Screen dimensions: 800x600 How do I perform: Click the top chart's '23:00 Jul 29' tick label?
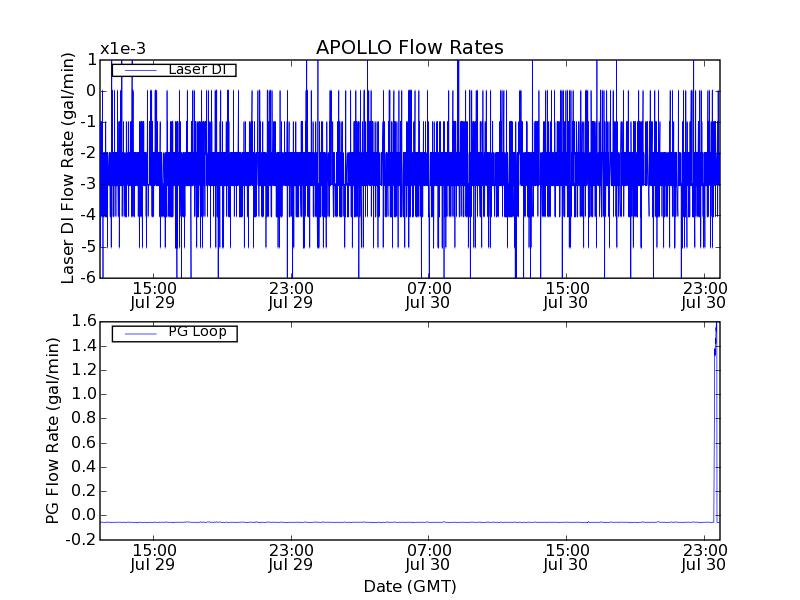(x=291, y=295)
